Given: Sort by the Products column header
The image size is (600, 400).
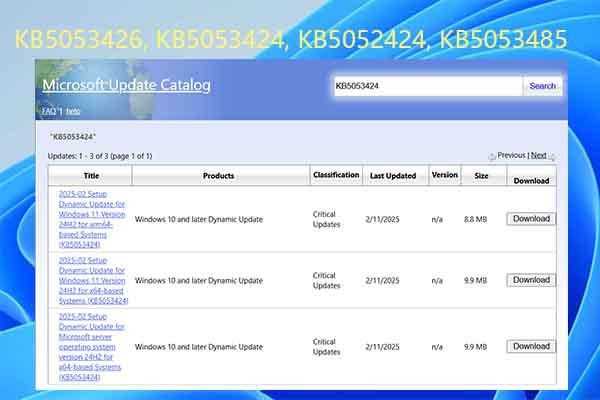Looking at the screenshot, I should 218,176.
